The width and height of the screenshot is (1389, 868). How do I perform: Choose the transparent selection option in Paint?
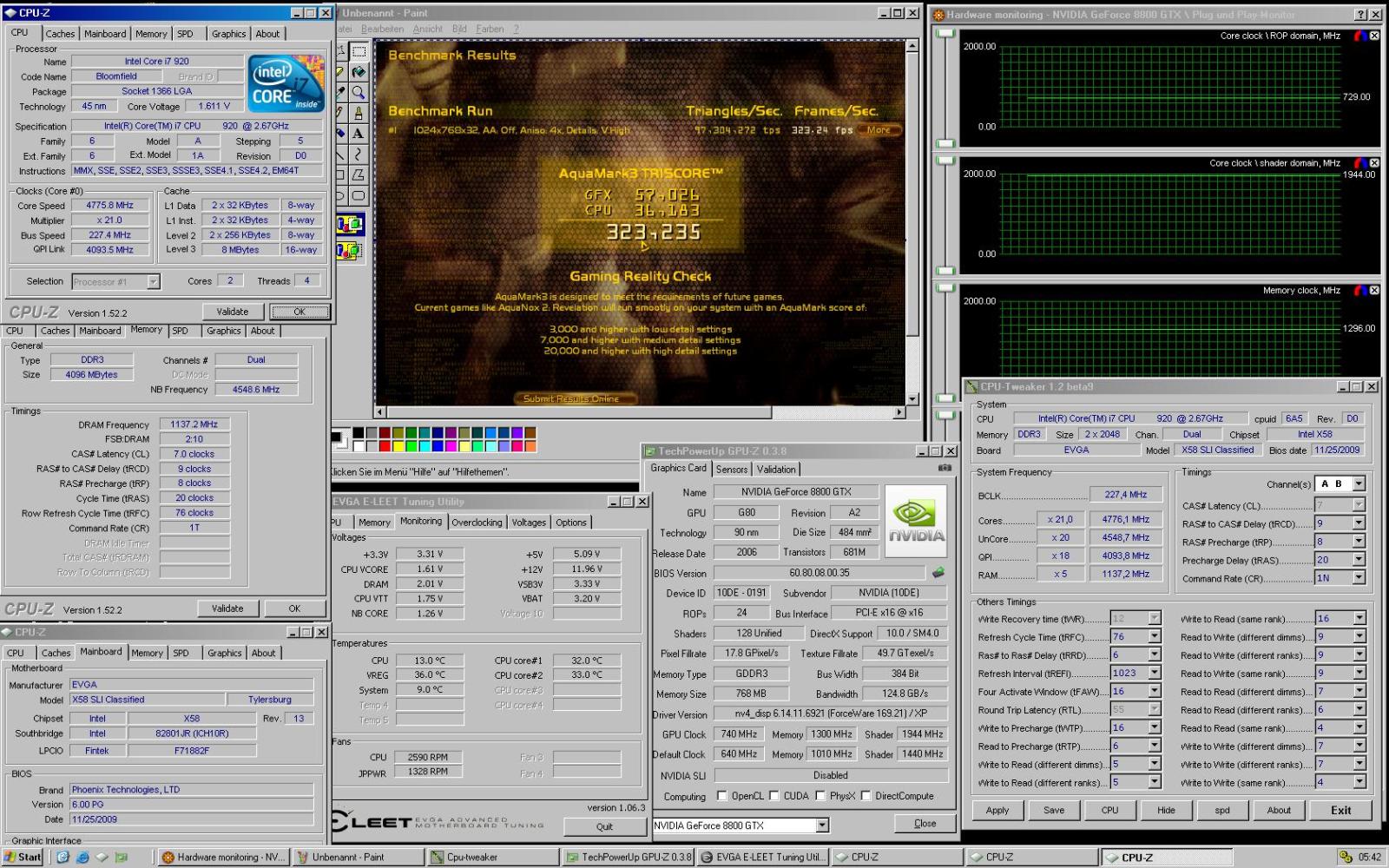[351, 251]
